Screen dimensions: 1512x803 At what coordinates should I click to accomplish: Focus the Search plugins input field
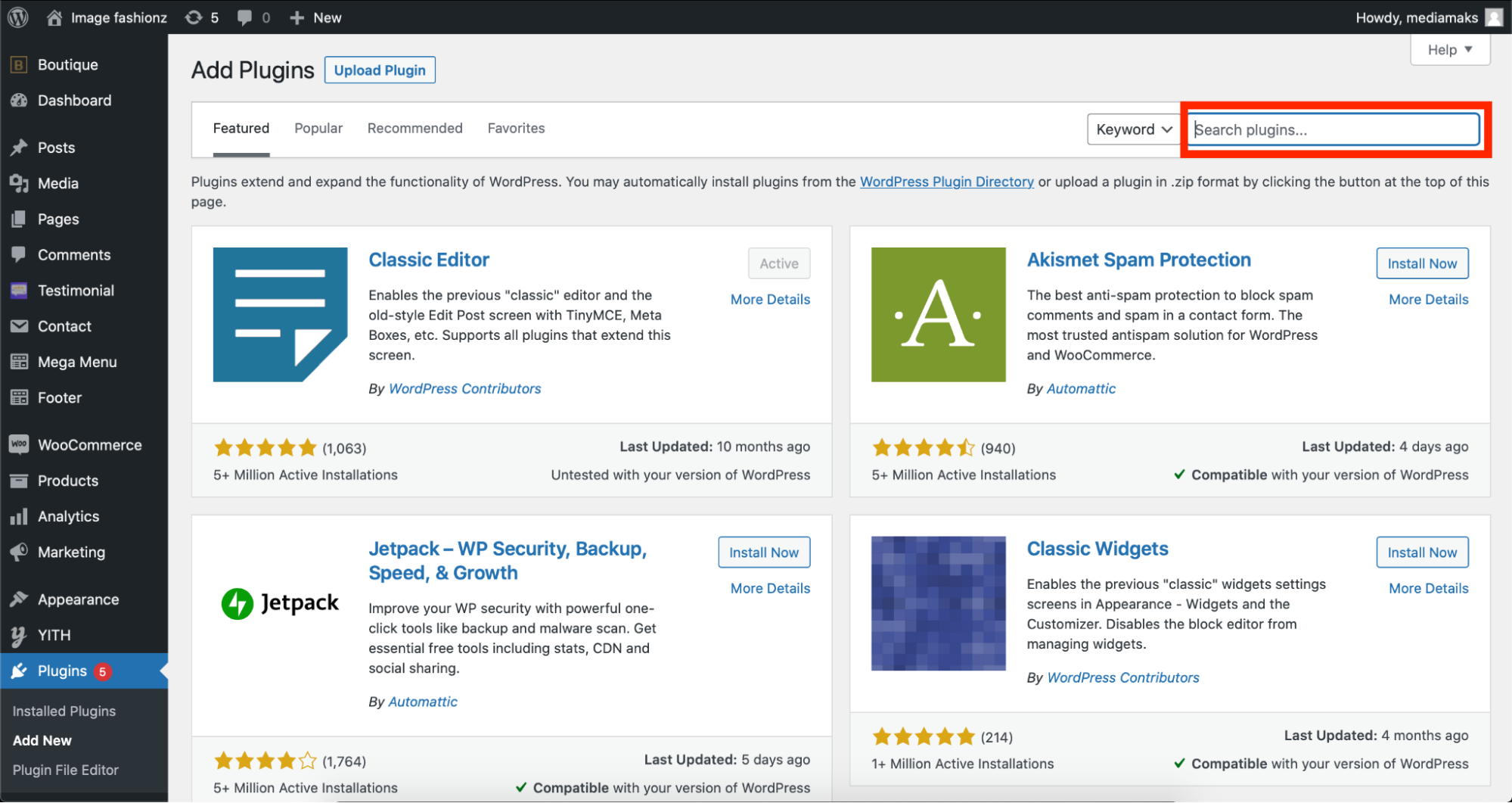tap(1334, 129)
